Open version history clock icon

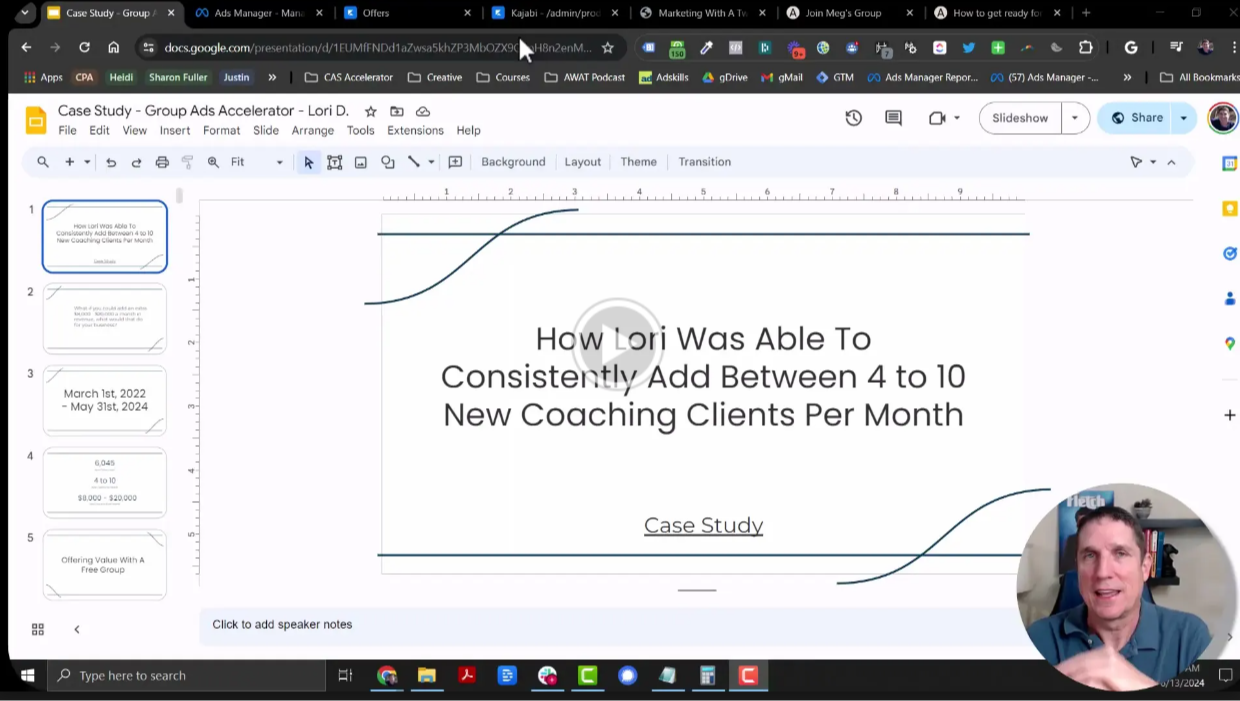click(853, 118)
